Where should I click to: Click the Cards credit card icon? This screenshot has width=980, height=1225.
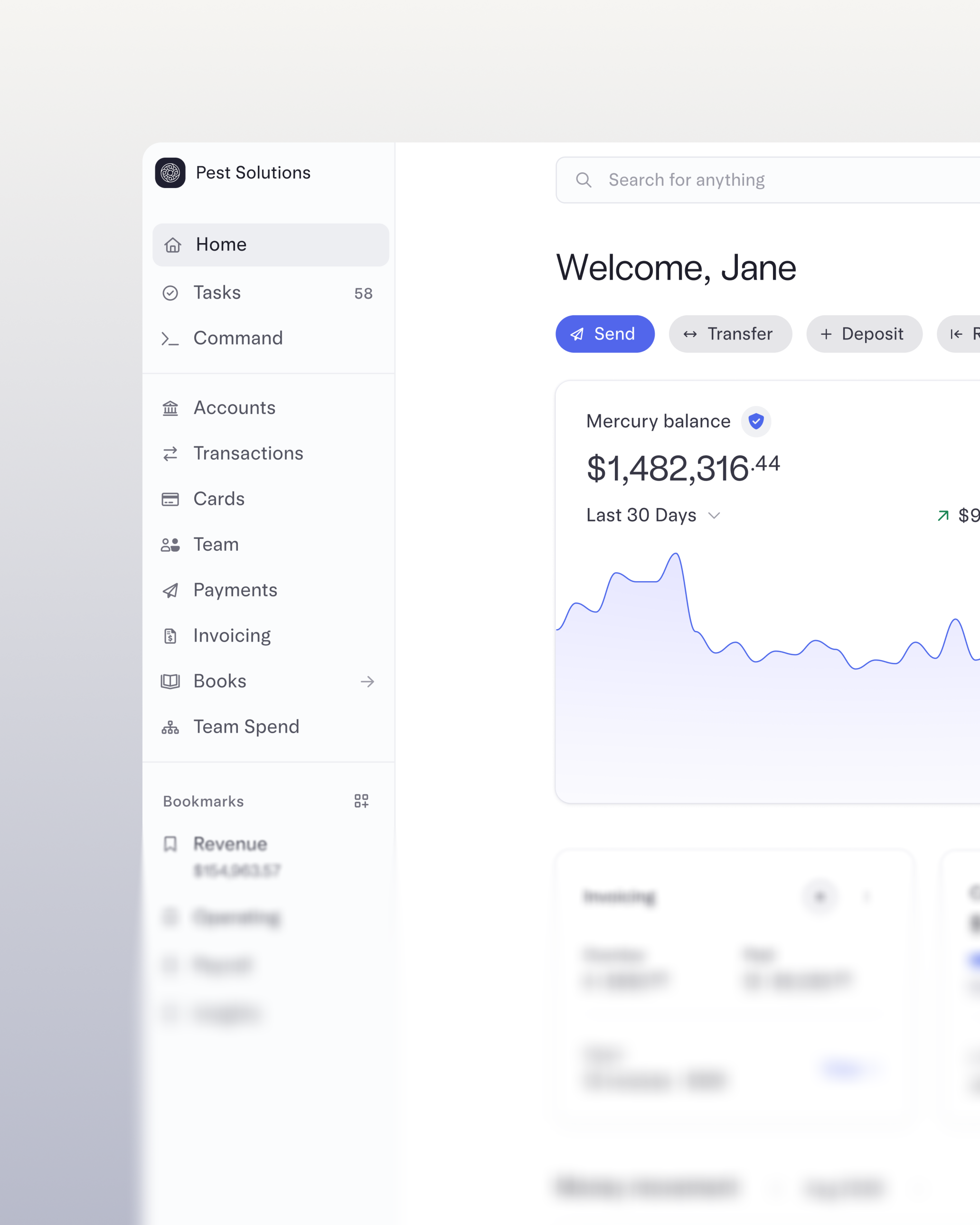tap(170, 499)
